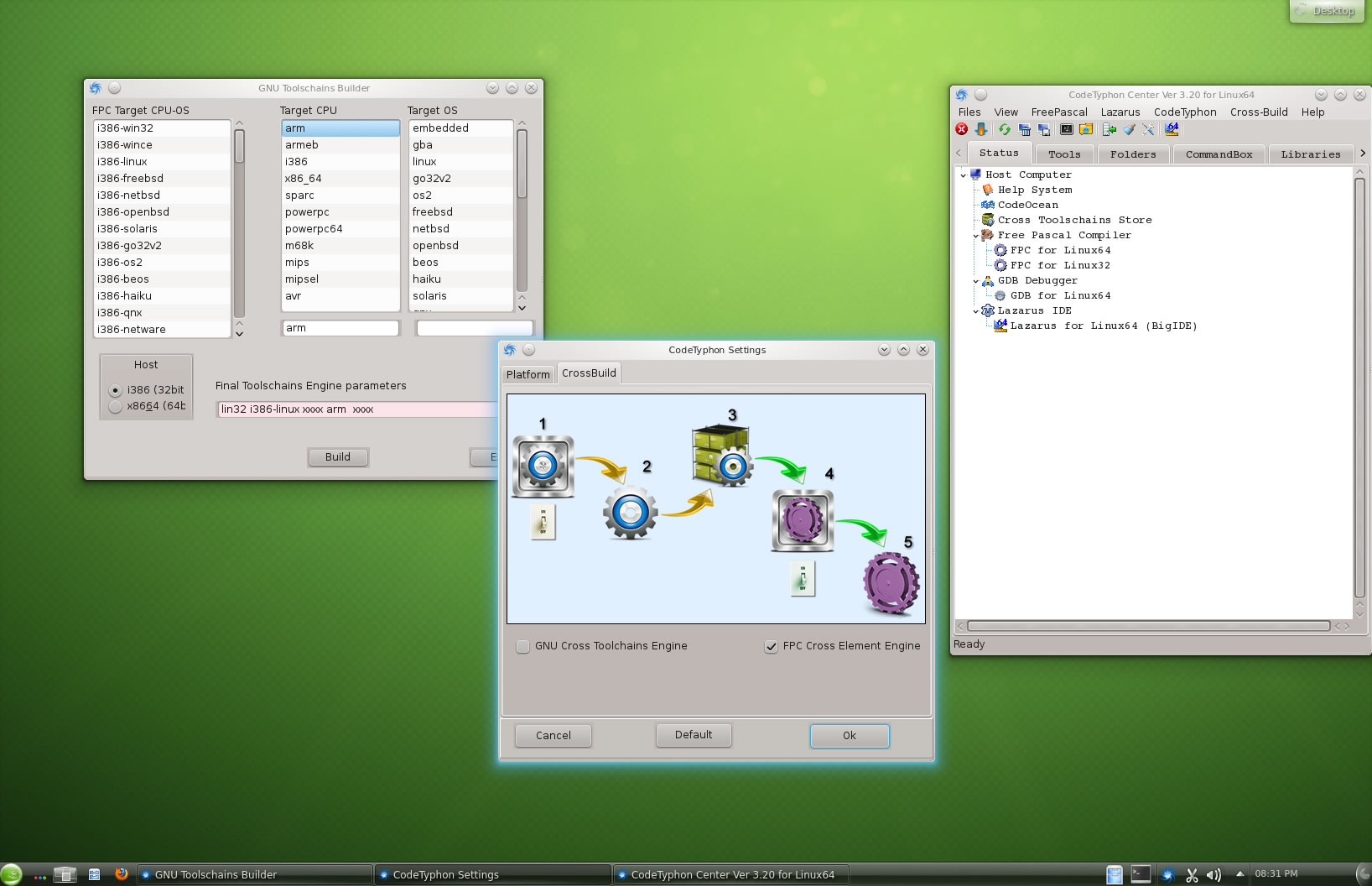The height and width of the screenshot is (886, 1372).
Task: Click the FPC Target CPU-OS list scrollbar thumb
Action: point(239,147)
